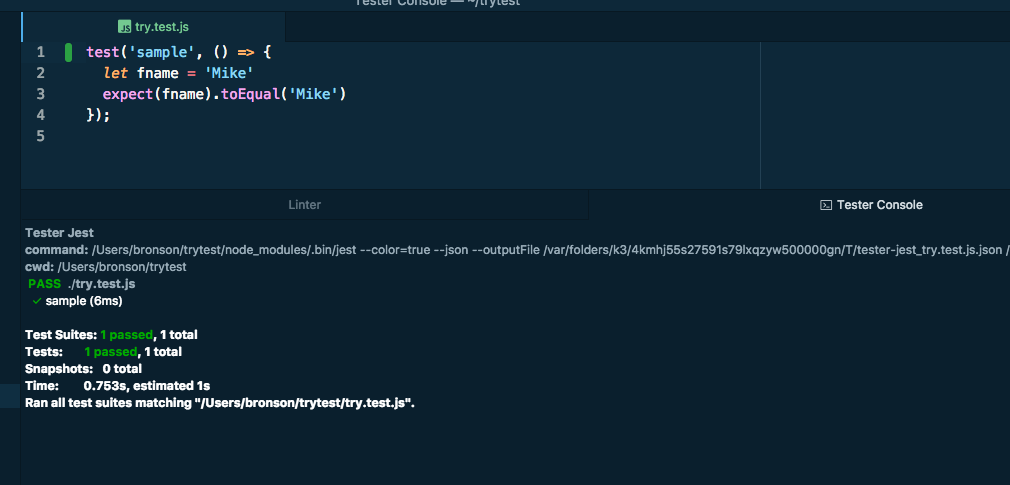
Task: Click the 'Tester Jest' heading in console
Action: point(59,233)
